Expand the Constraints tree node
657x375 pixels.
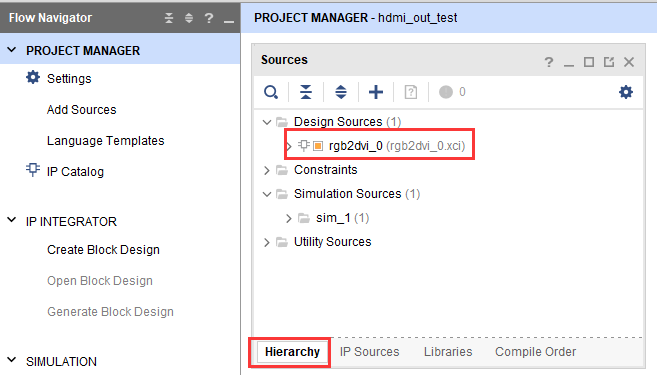click(x=266, y=170)
